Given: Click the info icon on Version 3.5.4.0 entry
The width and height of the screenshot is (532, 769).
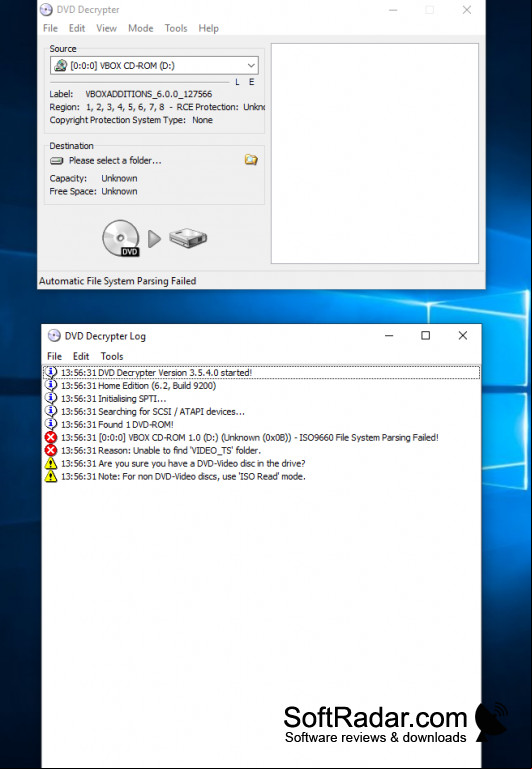Looking at the screenshot, I should [51, 372].
